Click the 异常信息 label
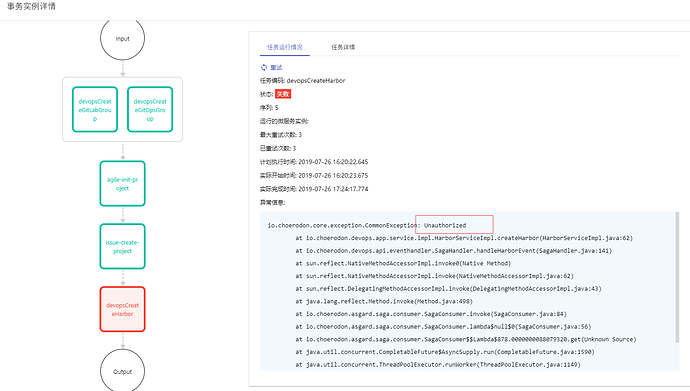The height and width of the screenshot is (391, 690). pos(272,203)
